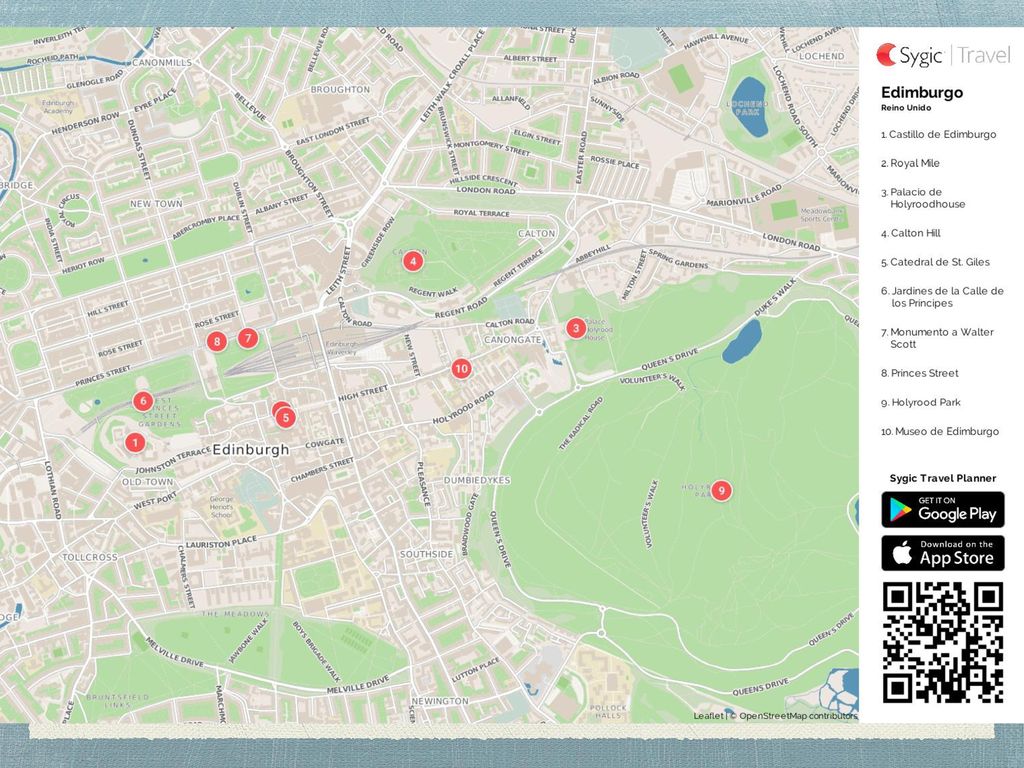Click the QR code image
This screenshot has height=768, width=1024.
(943, 643)
